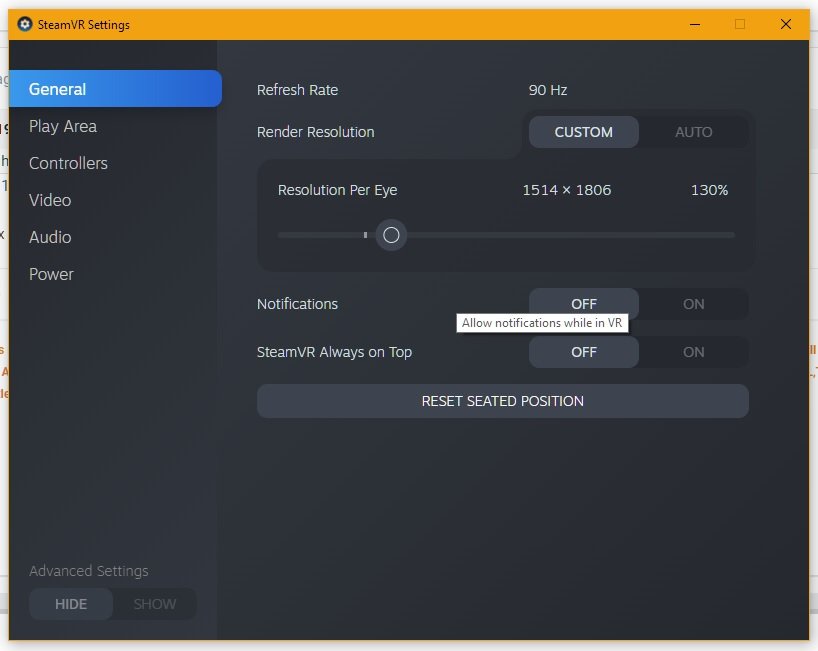The image size is (818, 651).
Task: Enable SteamVR Always on Top
Action: point(693,352)
